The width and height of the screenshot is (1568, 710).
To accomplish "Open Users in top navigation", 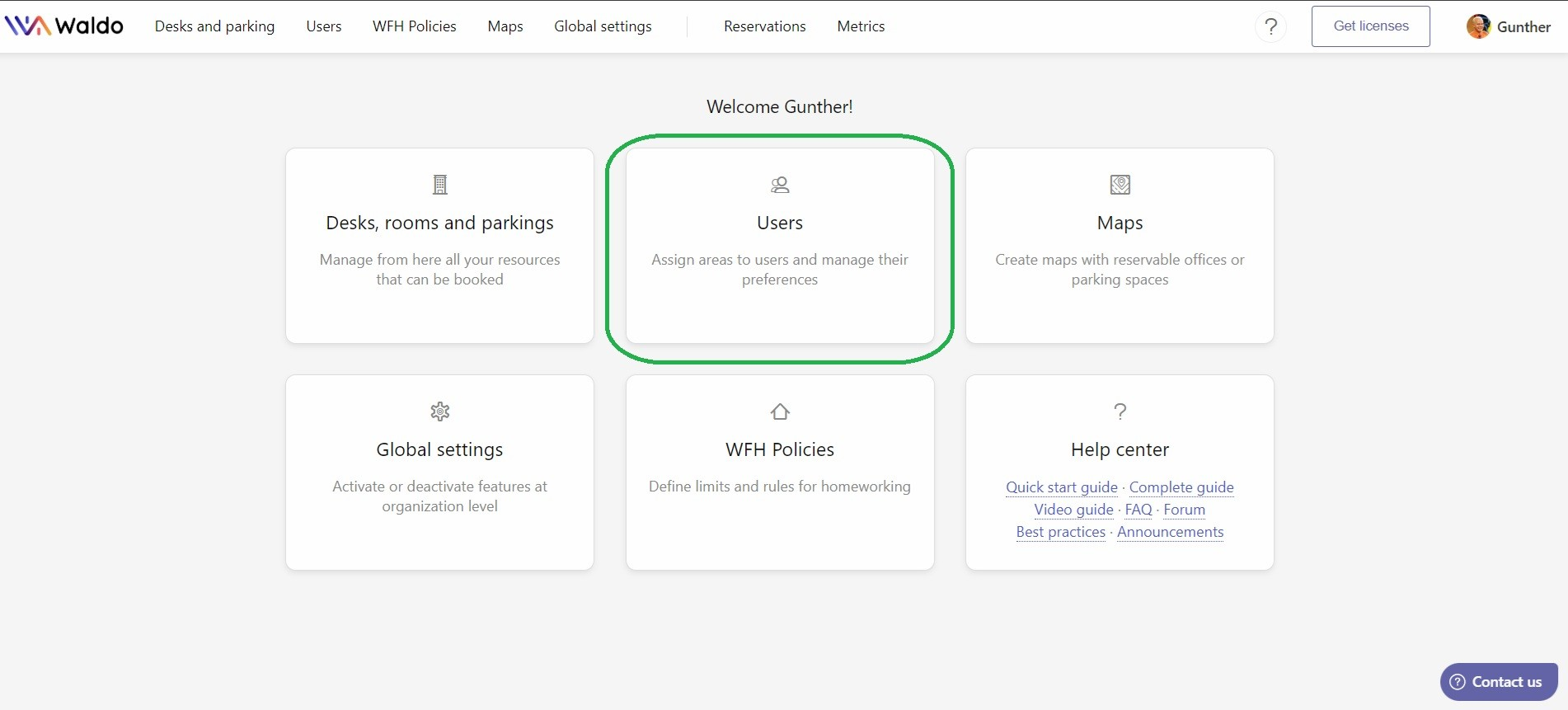I will coord(324,26).
